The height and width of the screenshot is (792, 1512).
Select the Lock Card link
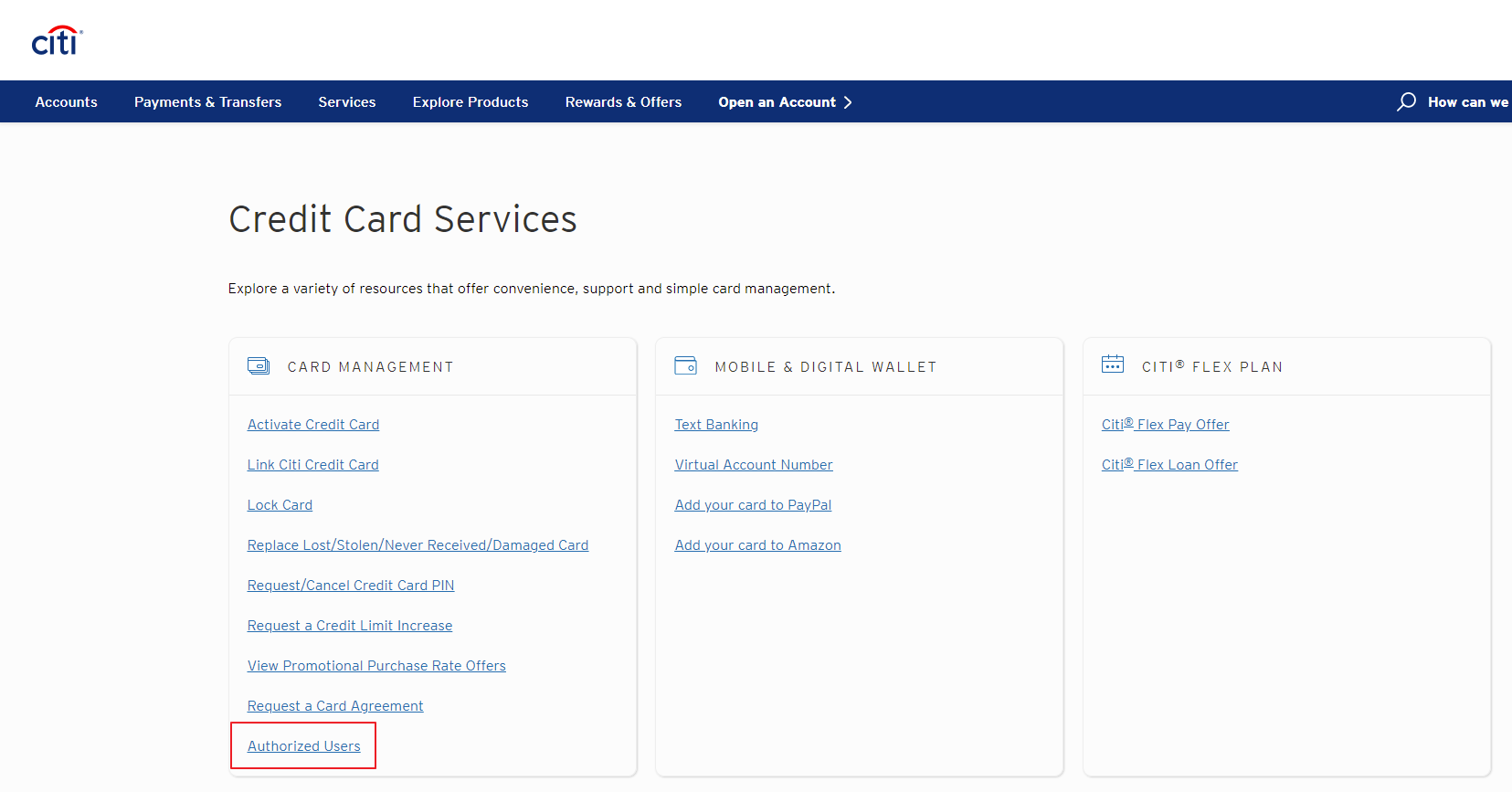[x=280, y=505]
